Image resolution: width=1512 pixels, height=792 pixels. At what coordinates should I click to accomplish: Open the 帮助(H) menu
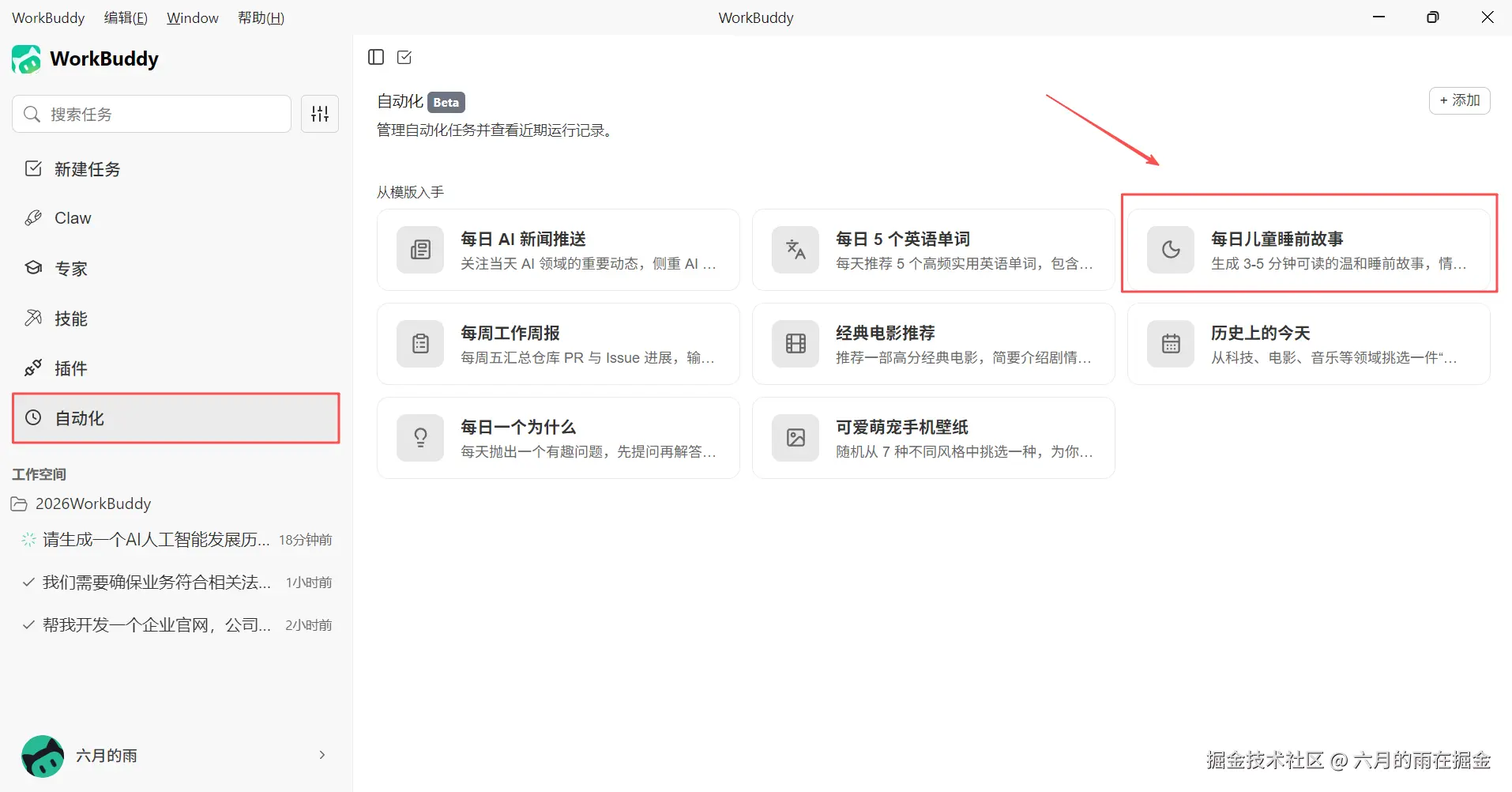coord(261,17)
